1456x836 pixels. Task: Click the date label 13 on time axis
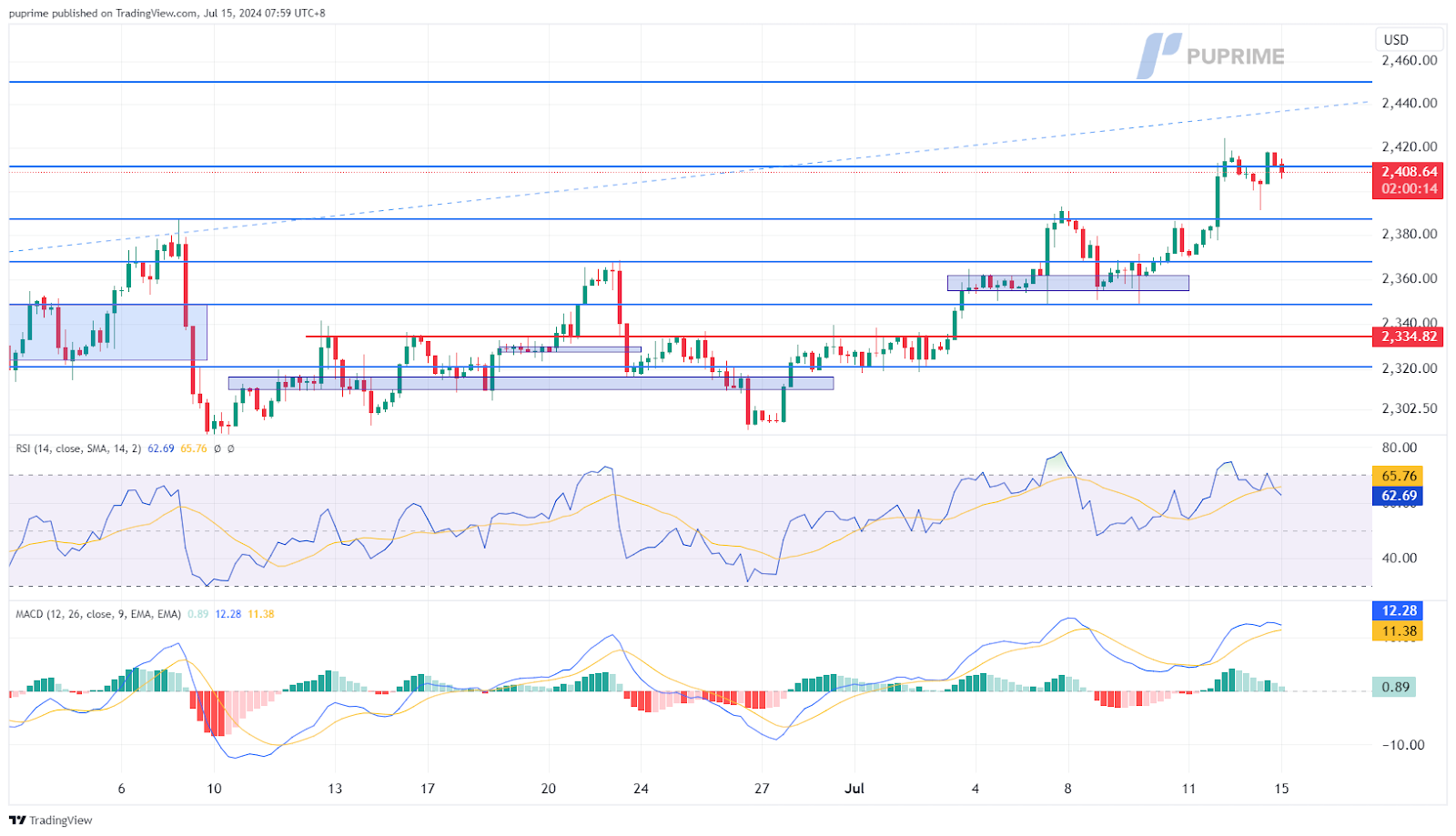(x=335, y=789)
